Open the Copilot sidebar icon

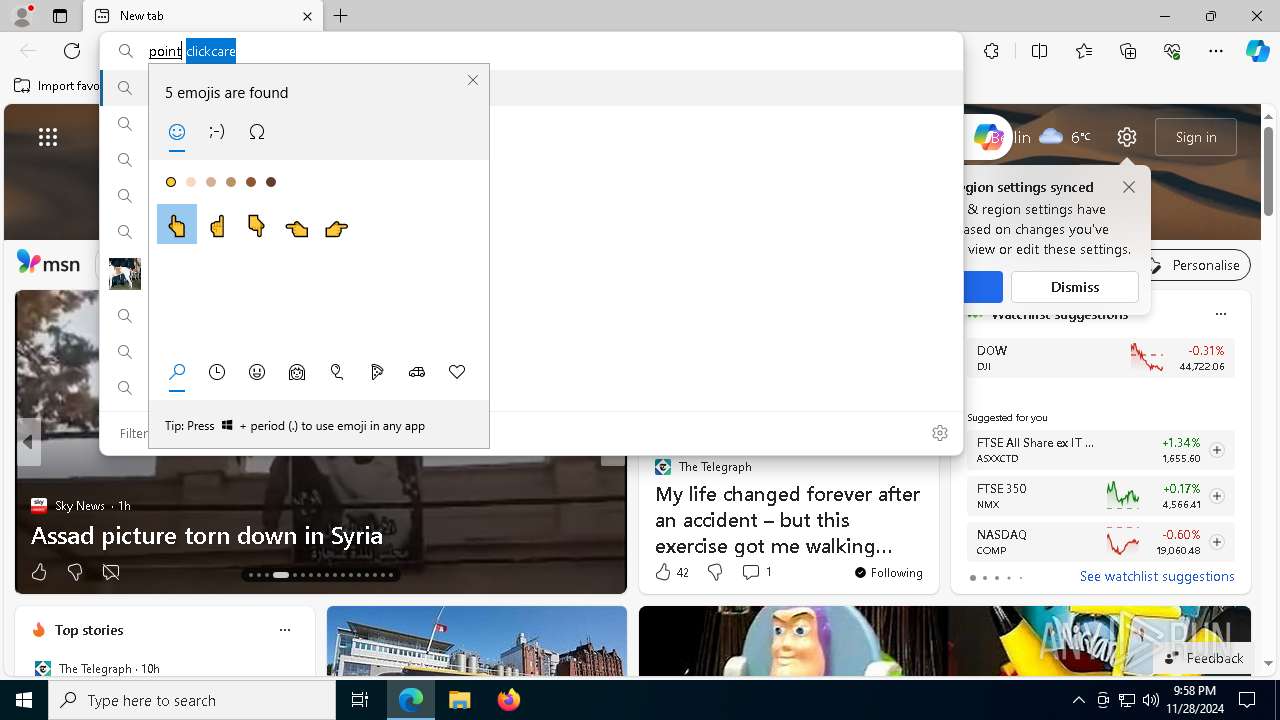coord(1257,51)
